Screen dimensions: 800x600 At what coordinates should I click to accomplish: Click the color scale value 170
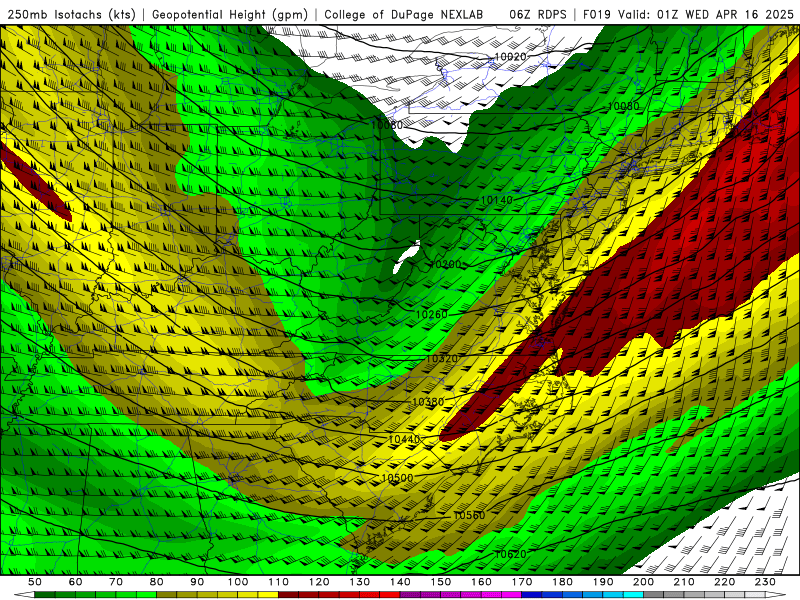[x=522, y=582]
